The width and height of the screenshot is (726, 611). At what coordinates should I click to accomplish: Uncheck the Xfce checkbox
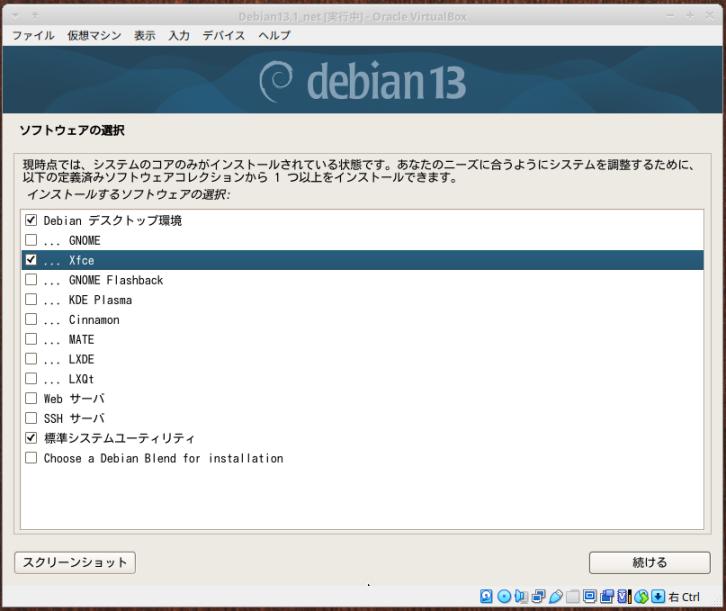click(31, 260)
